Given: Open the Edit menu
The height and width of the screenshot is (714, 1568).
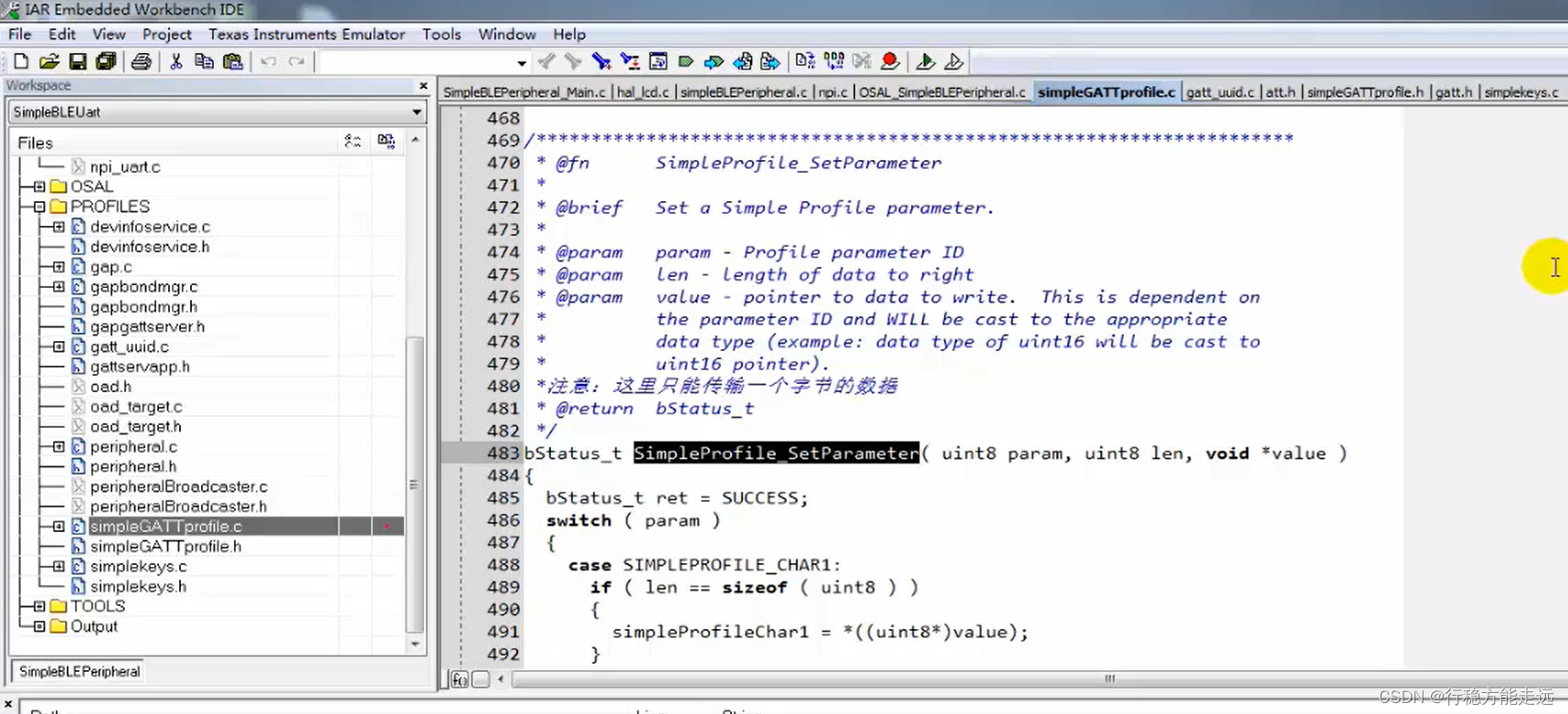Looking at the screenshot, I should (62, 34).
